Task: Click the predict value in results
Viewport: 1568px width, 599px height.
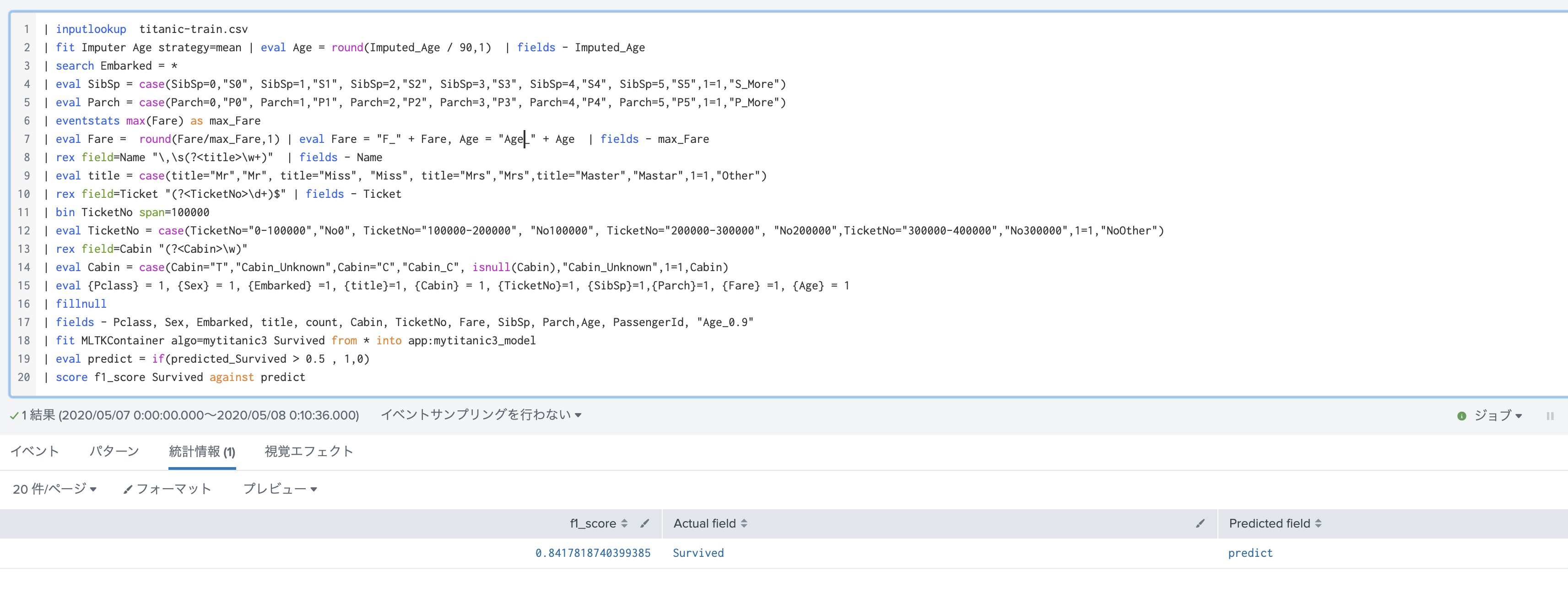Action: coord(1249,553)
